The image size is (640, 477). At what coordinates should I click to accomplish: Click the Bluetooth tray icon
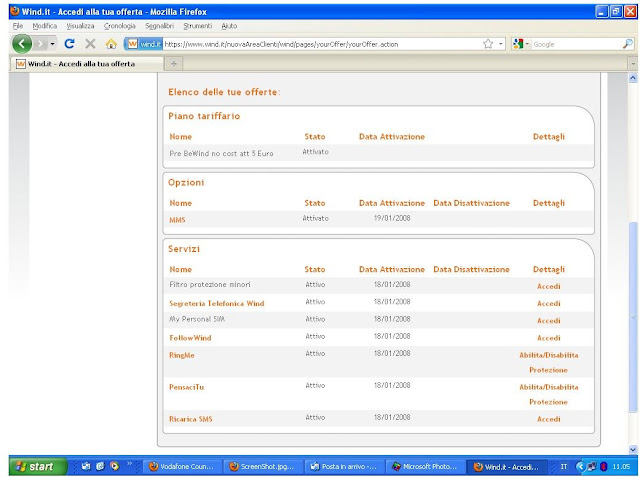pos(603,466)
